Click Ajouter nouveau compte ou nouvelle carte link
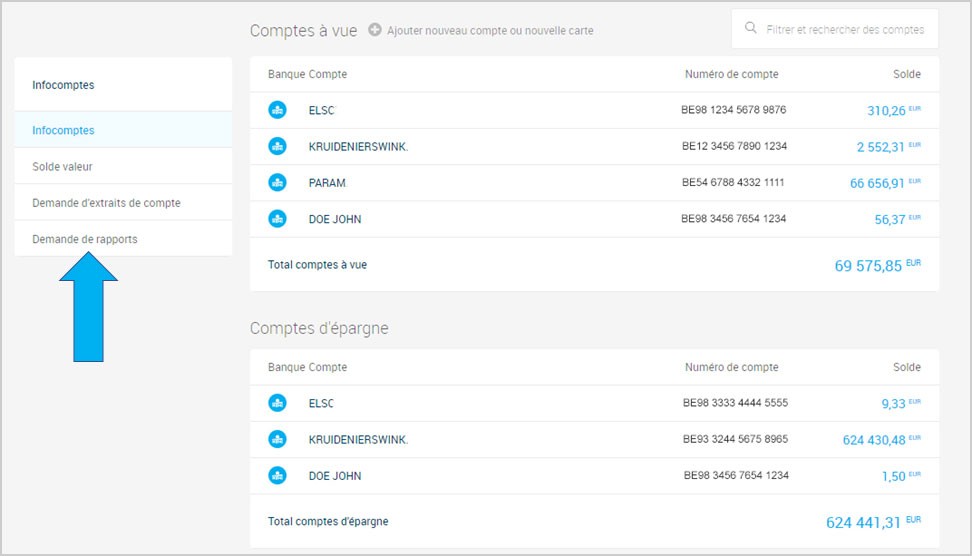 tap(490, 30)
